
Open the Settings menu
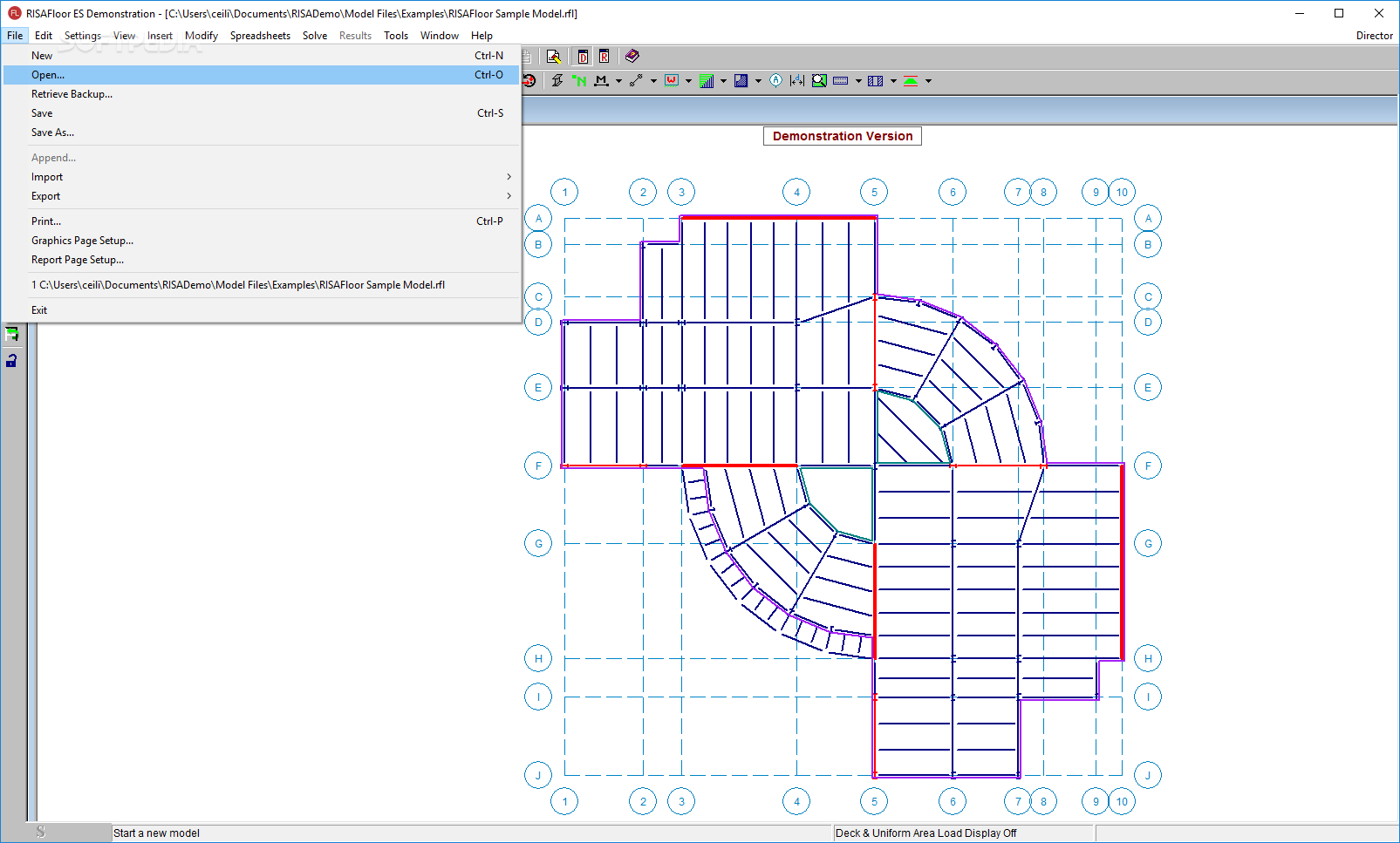[83, 36]
